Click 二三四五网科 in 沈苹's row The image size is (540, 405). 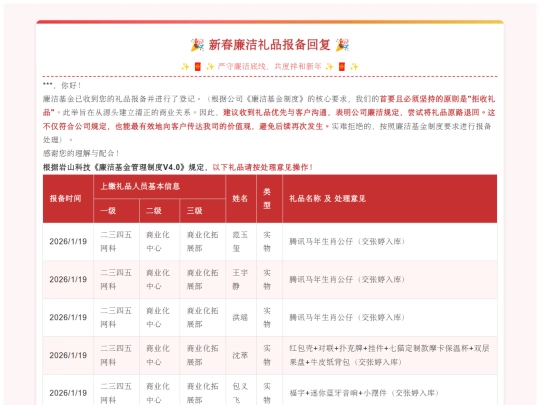pyautogui.click(x=116, y=355)
